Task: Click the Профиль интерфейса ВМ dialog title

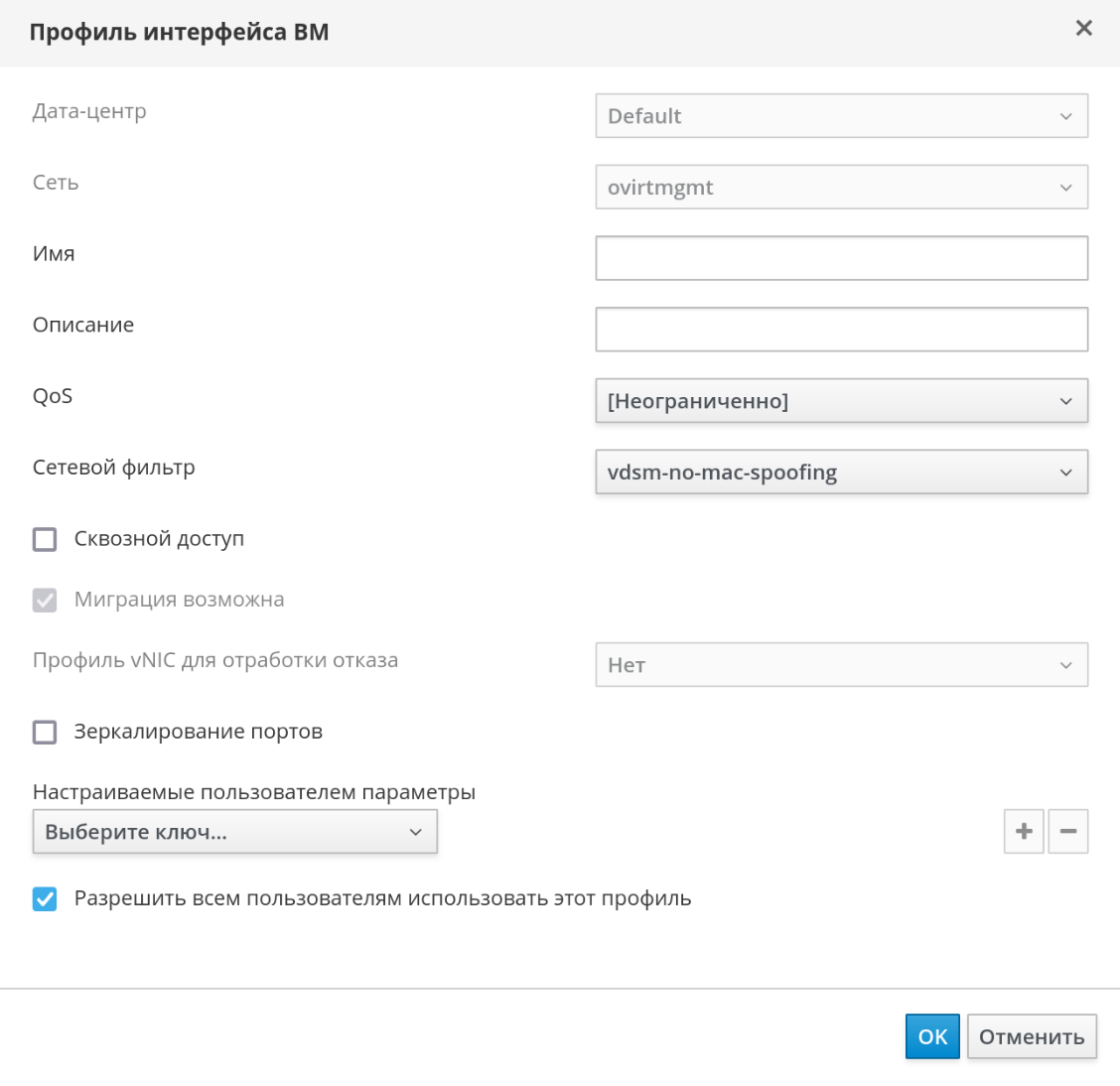Action: pos(179,32)
